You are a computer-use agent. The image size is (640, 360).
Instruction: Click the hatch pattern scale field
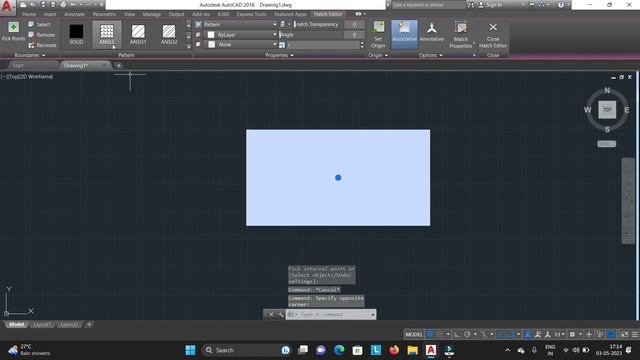[x=323, y=45]
